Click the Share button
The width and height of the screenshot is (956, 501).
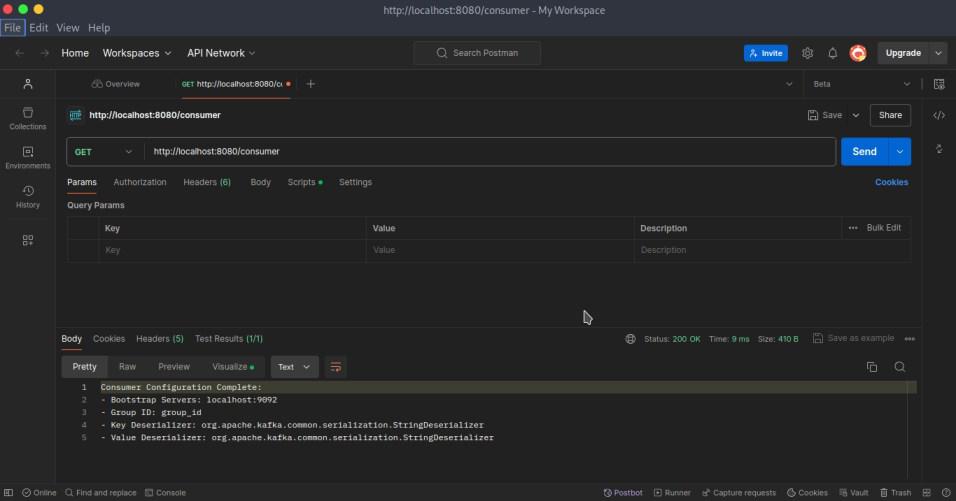pyautogui.click(x=890, y=115)
